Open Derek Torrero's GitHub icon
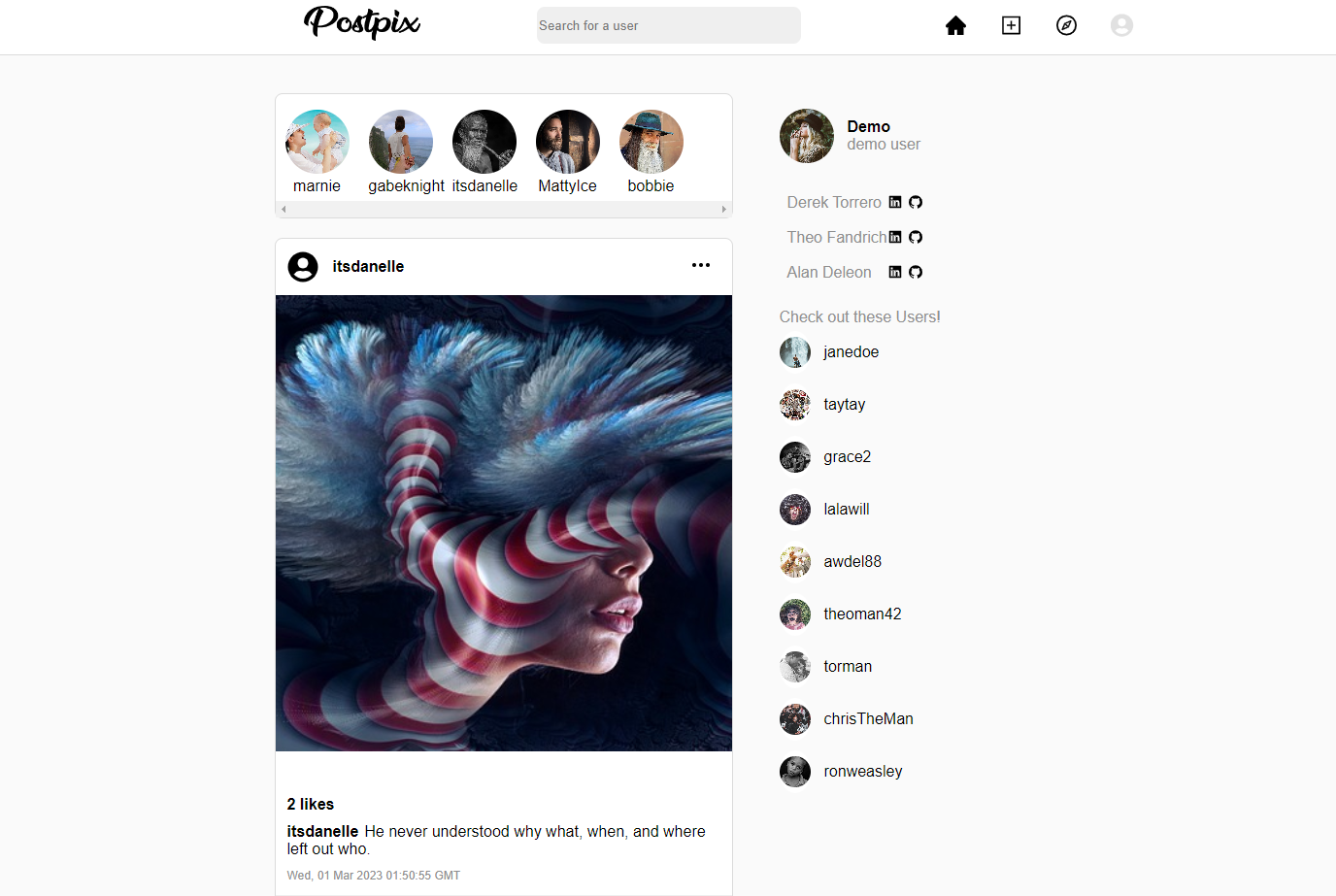 pos(916,202)
